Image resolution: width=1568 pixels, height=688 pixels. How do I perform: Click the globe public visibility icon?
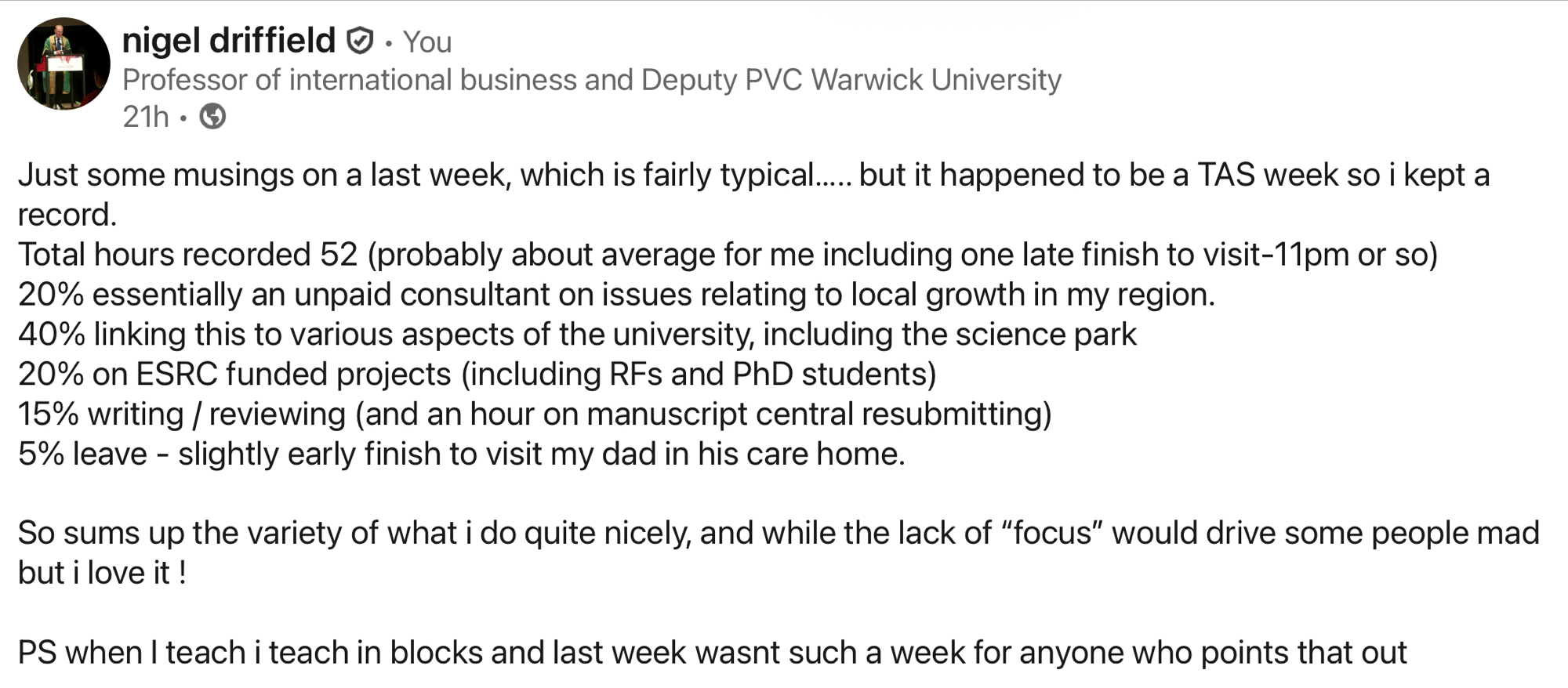coord(212,117)
